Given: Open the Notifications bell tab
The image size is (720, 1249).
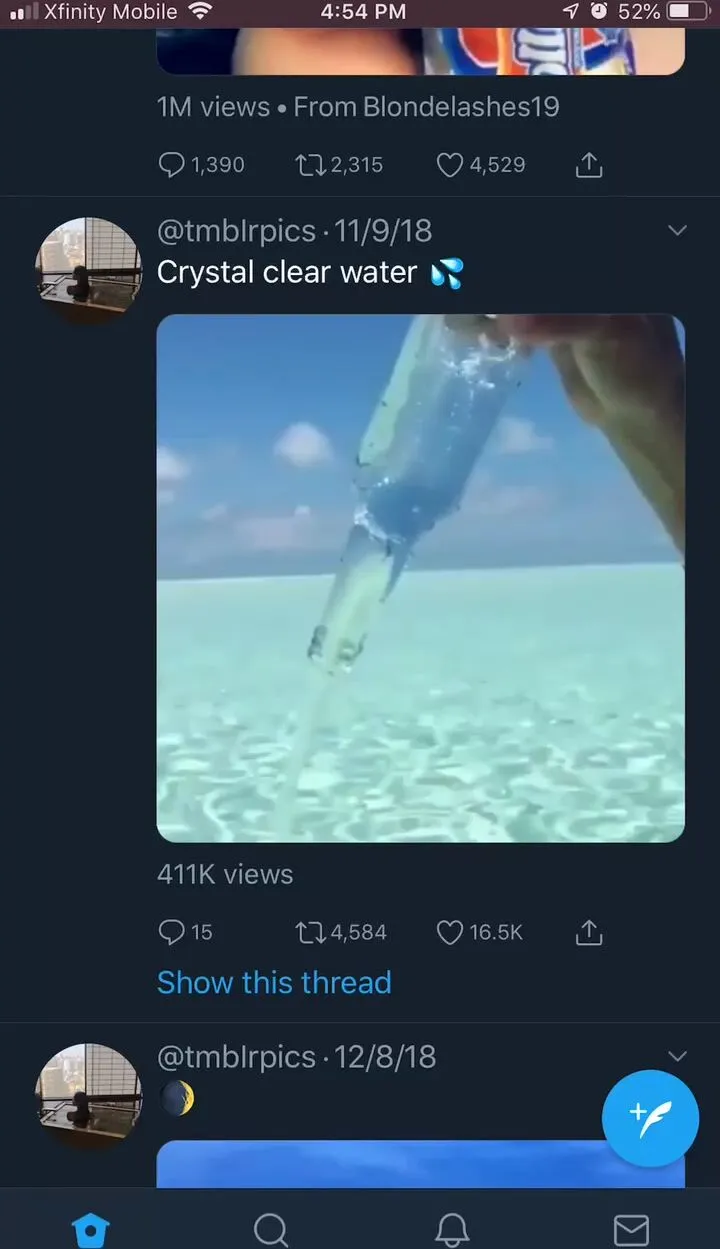Looking at the screenshot, I should point(452,1229).
